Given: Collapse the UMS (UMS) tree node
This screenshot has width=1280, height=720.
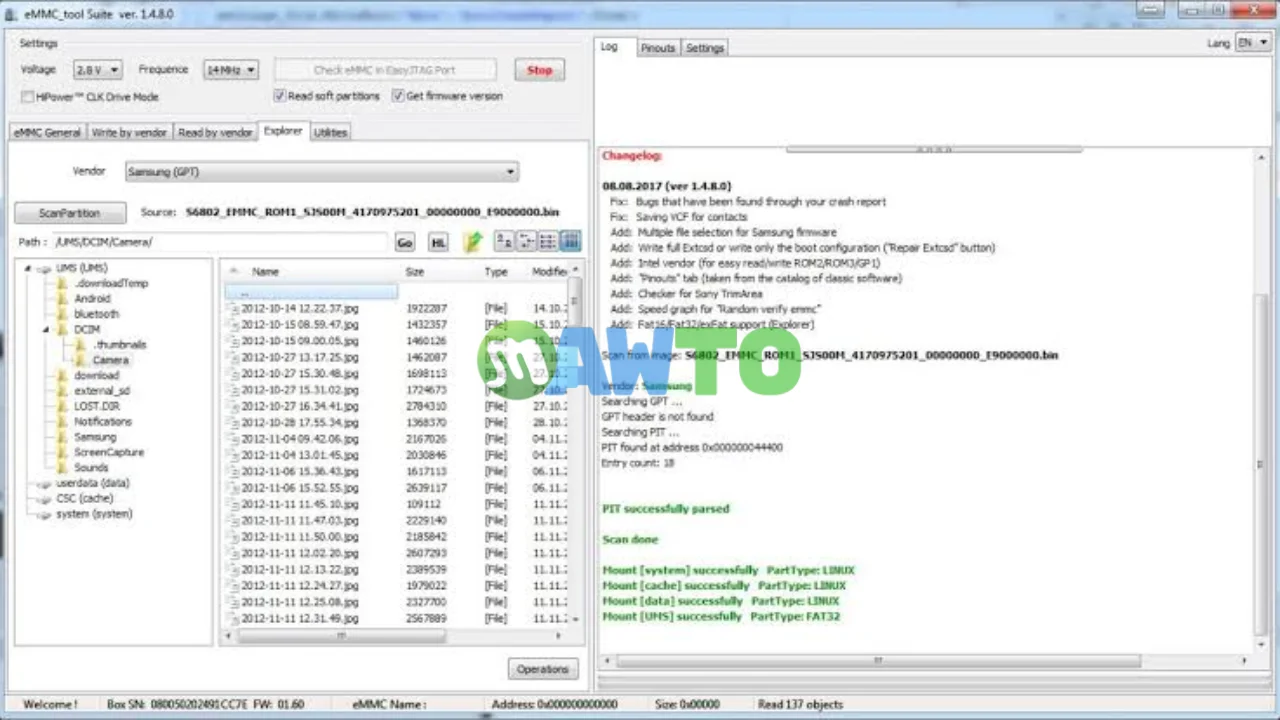Looking at the screenshot, I should (29, 268).
